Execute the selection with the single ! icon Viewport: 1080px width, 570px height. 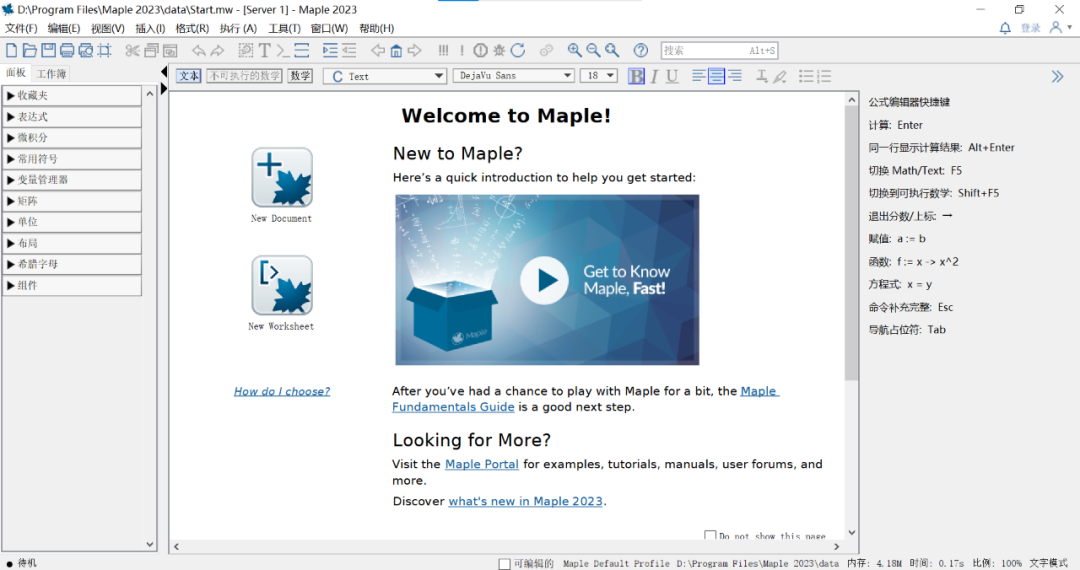(x=461, y=50)
